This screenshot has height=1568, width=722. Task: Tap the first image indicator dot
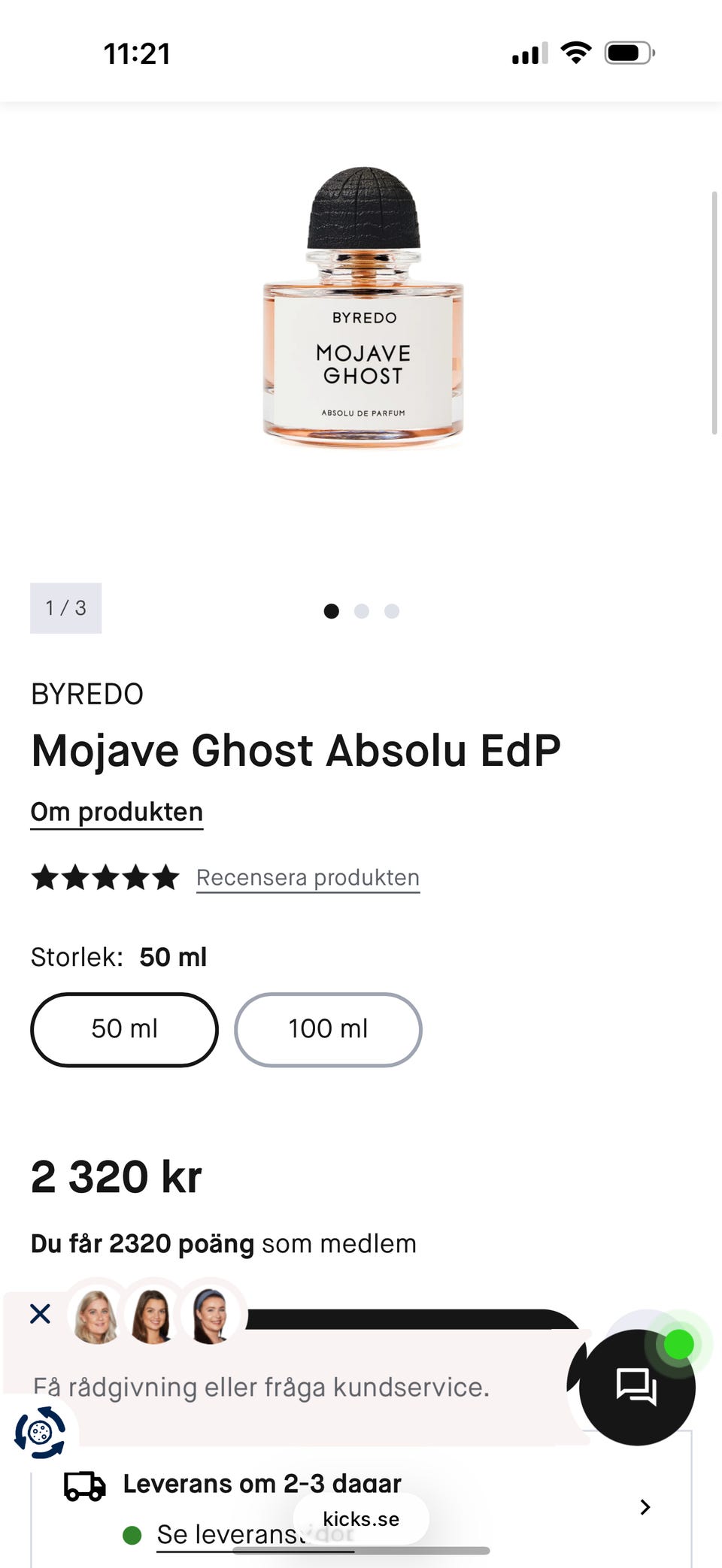click(331, 611)
